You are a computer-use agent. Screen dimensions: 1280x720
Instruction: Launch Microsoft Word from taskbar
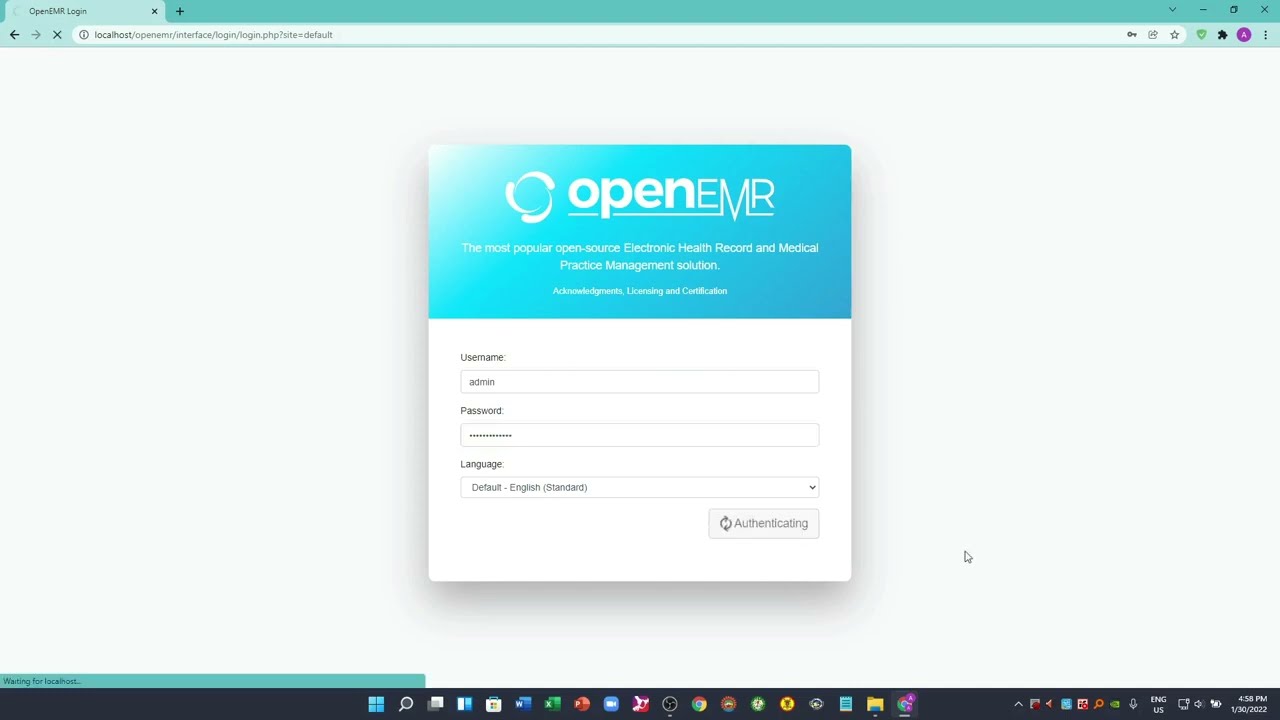click(x=523, y=704)
